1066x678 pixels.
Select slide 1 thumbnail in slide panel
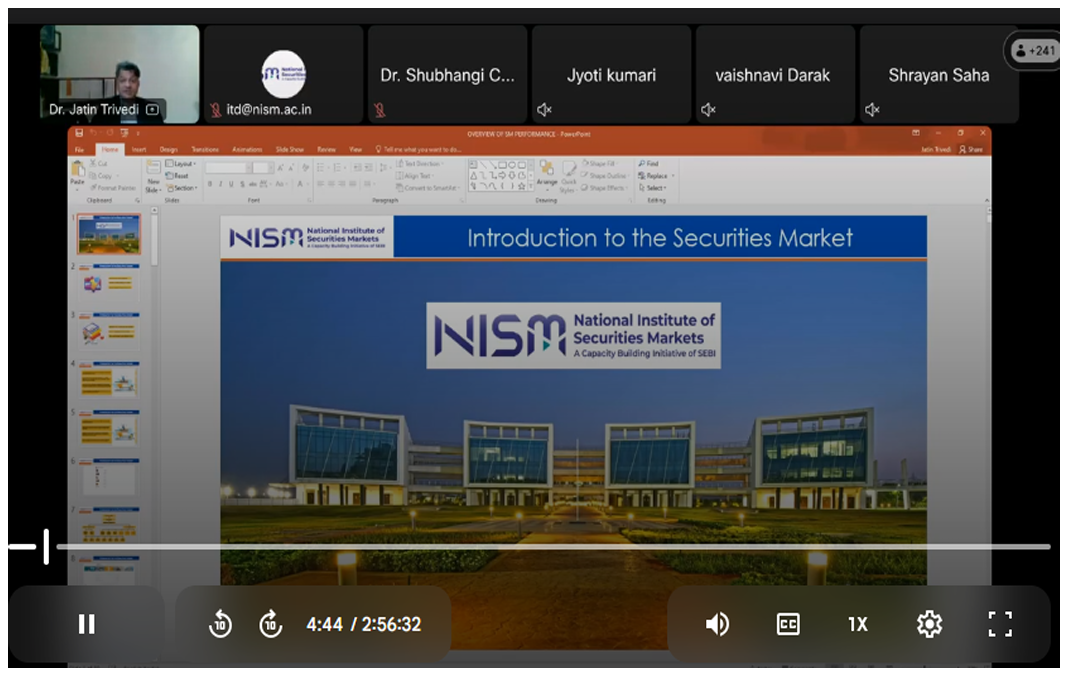point(109,234)
